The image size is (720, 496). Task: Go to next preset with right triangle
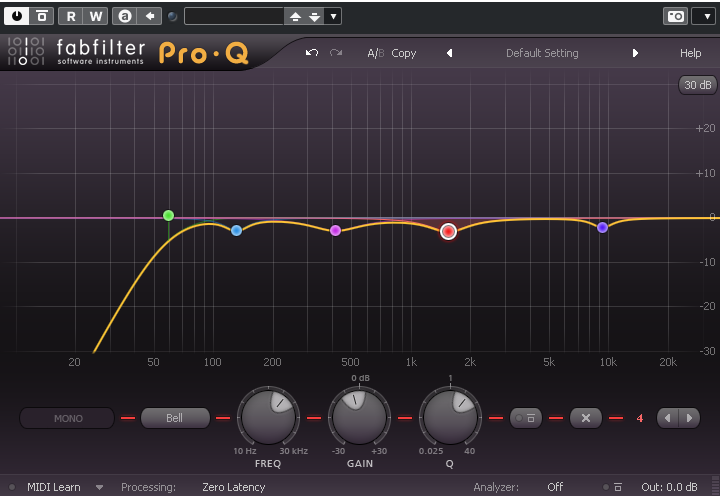635,53
